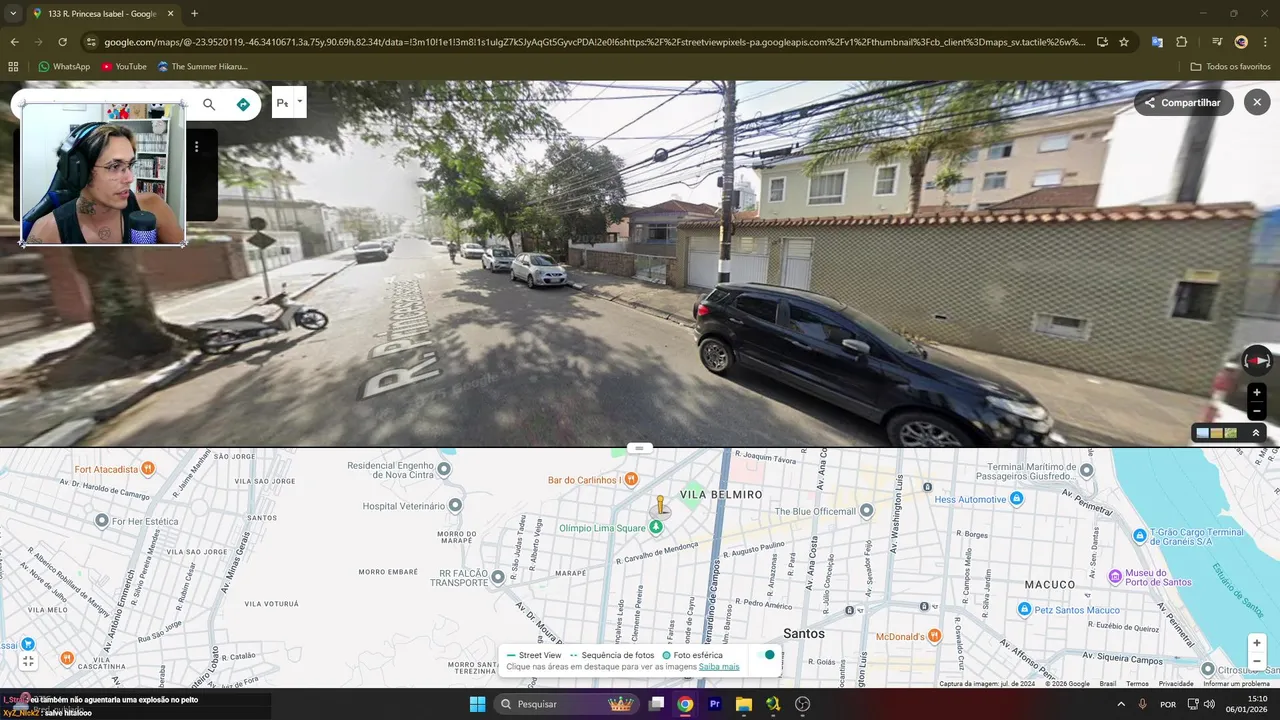Open the Saiba mais link
This screenshot has height=720, width=1280.
click(x=719, y=666)
